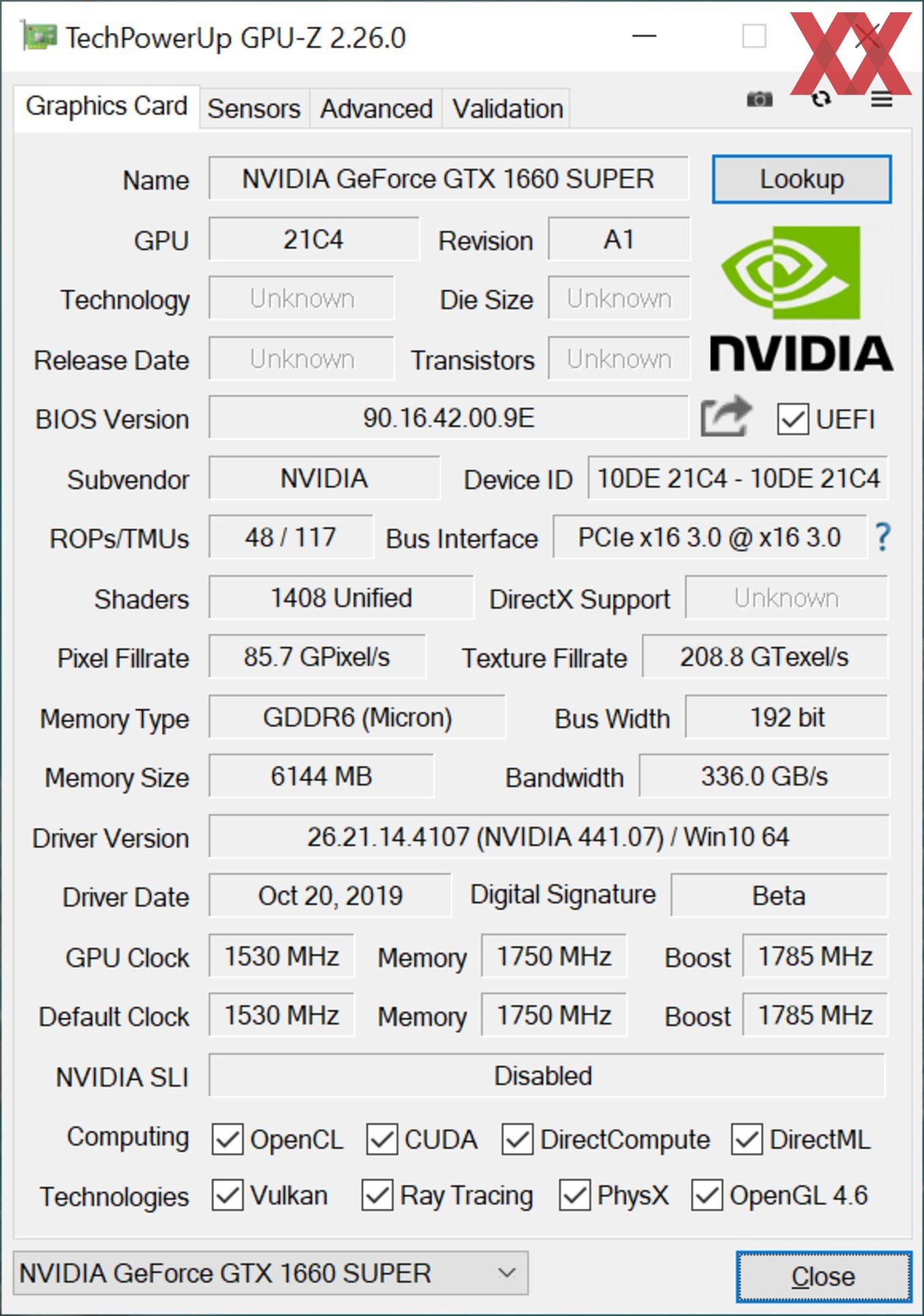Switch to the Advanced tab

click(376, 109)
